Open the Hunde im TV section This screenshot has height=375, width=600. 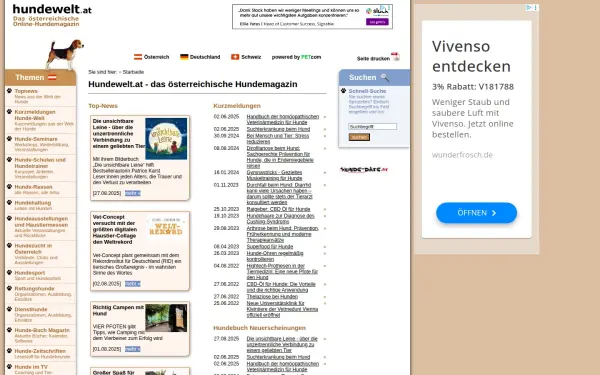[x=31, y=367]
